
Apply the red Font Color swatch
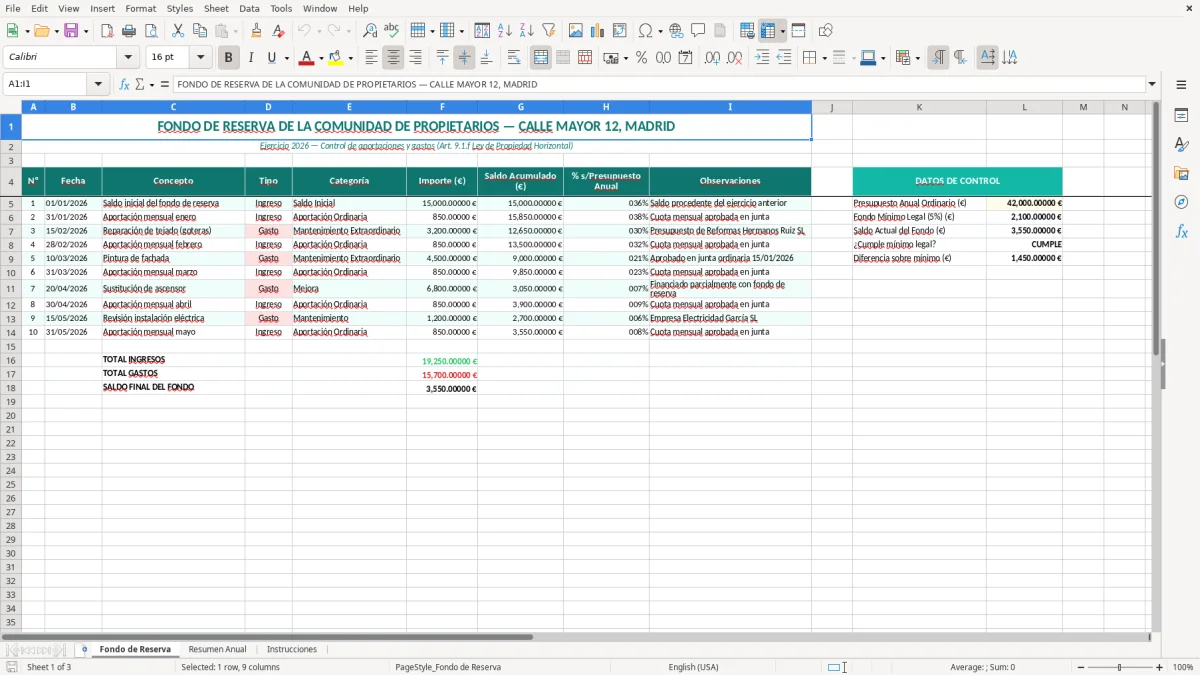coord(307,58)
